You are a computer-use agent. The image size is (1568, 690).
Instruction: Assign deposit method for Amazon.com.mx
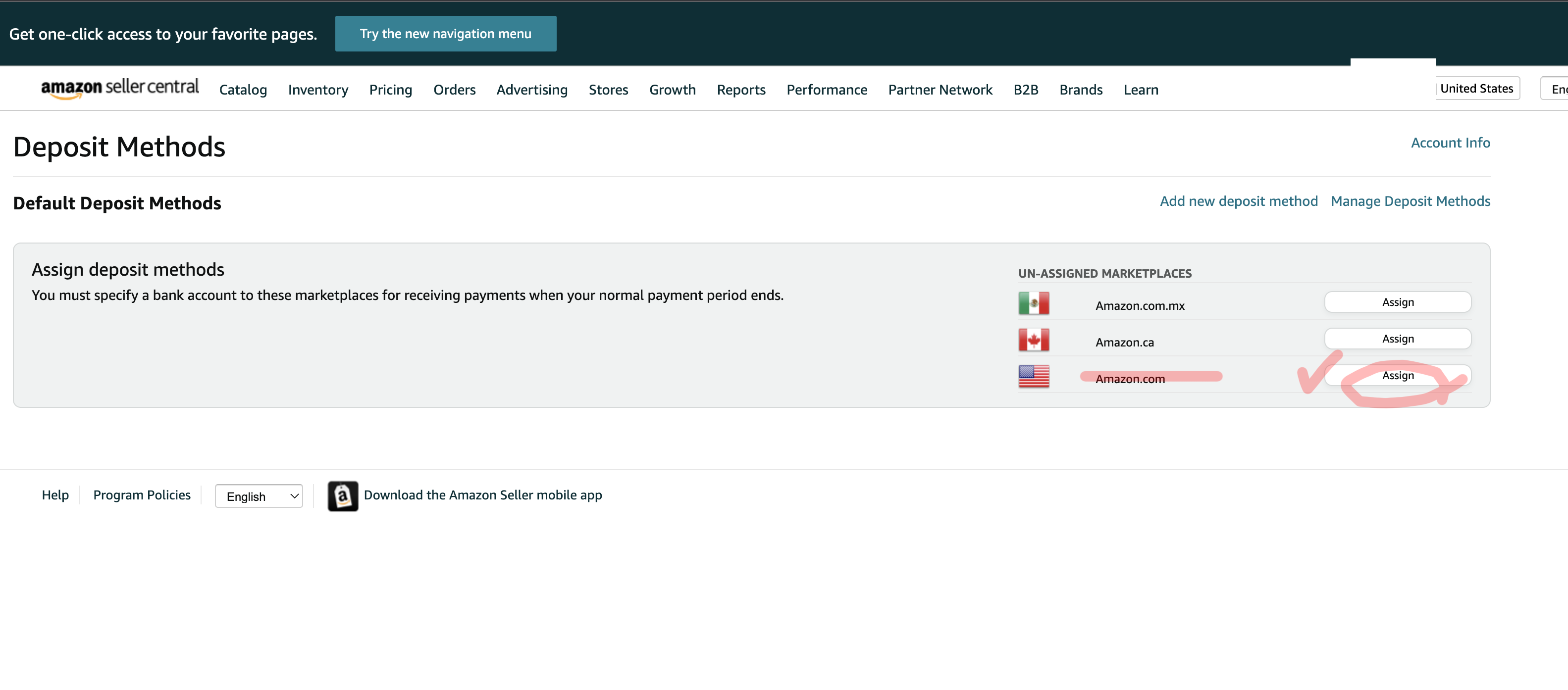1398,302
